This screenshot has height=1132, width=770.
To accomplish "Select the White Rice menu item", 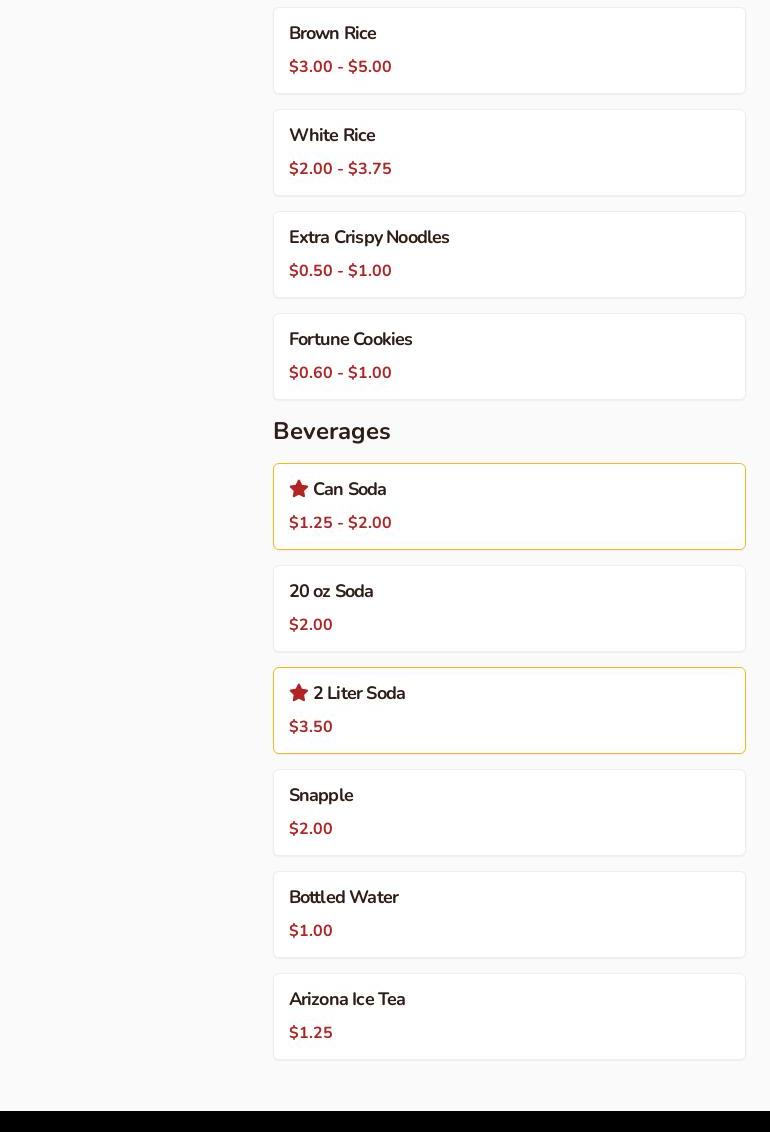I will pyautogui.click(x=332, y=136).
